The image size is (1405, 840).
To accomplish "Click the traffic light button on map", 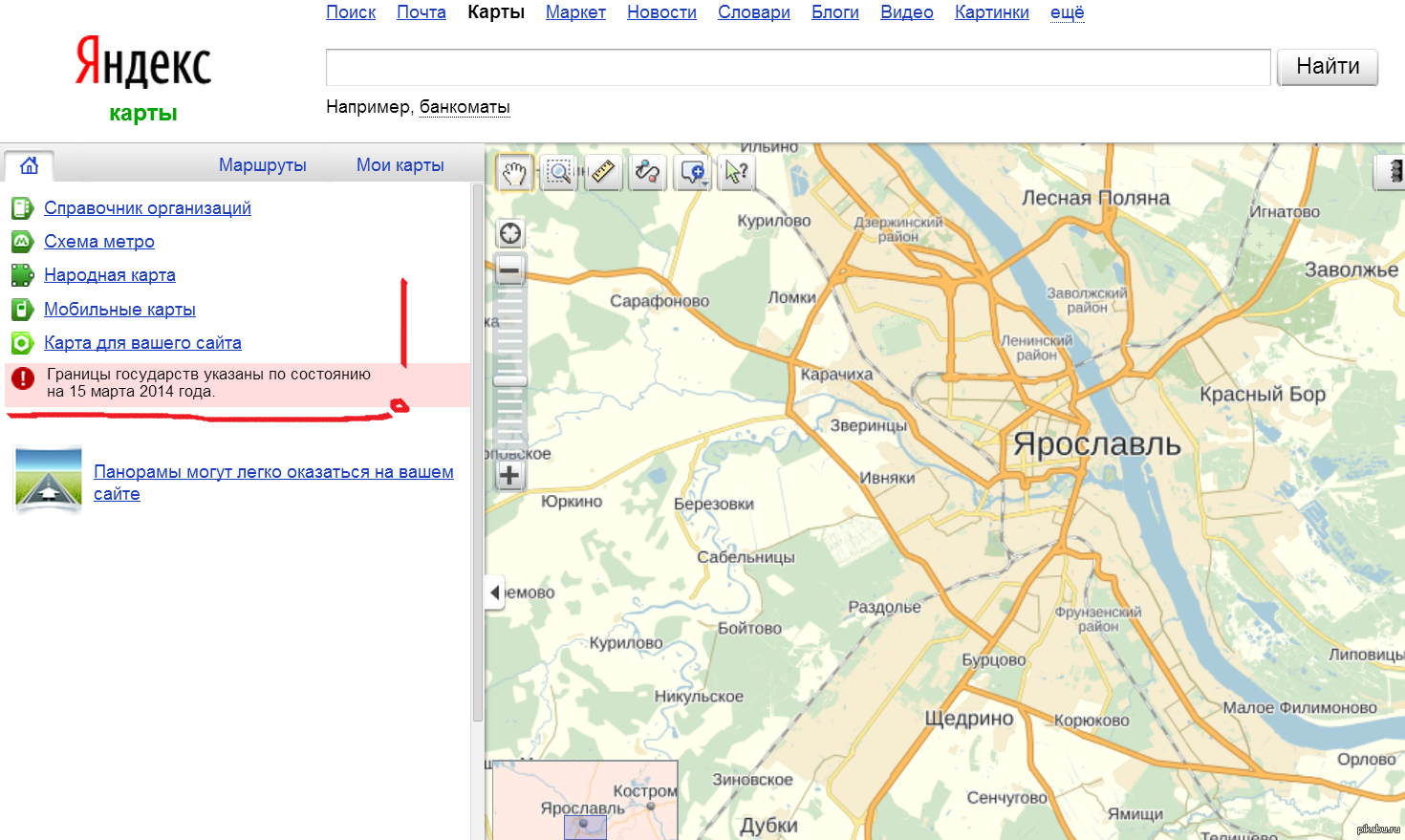I will coord(1391,172).
